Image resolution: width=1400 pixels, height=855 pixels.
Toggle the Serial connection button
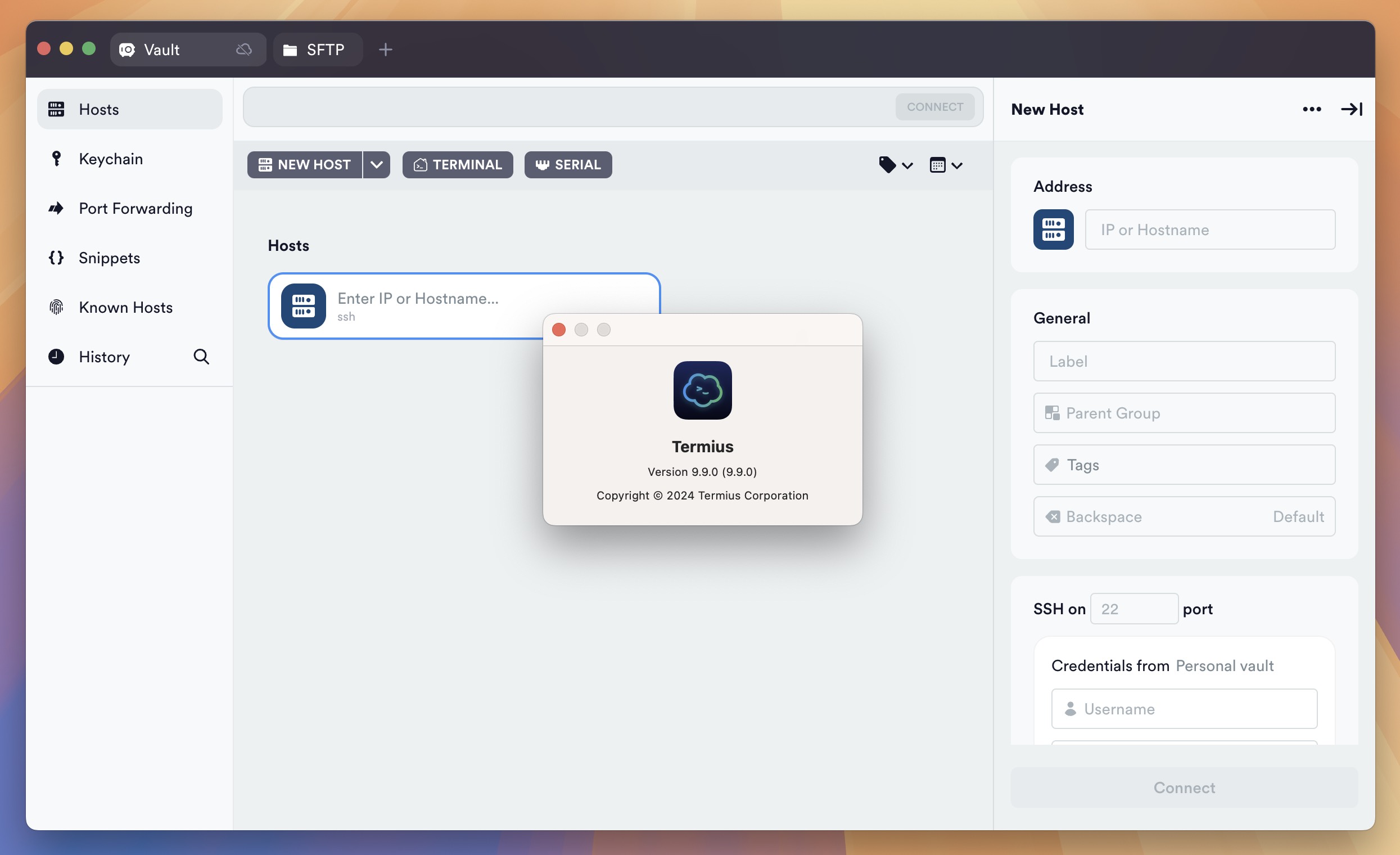click(568, 164)
